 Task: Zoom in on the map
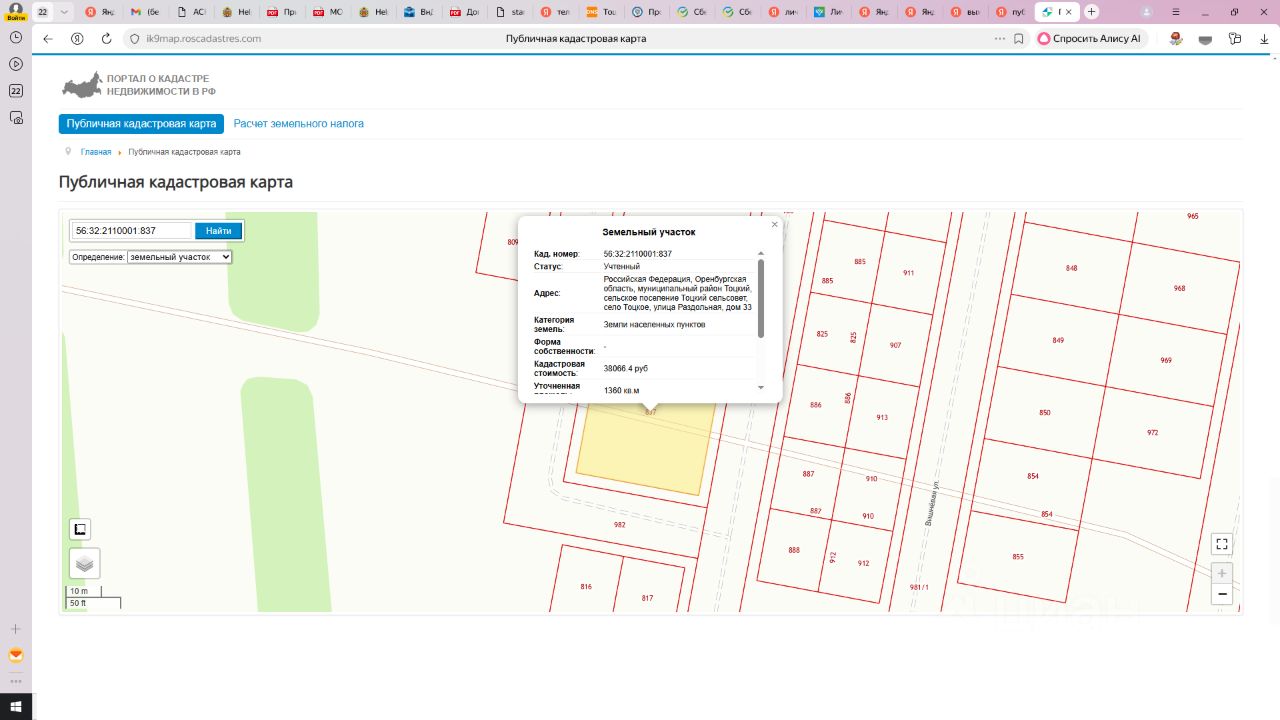[1221, 573]
